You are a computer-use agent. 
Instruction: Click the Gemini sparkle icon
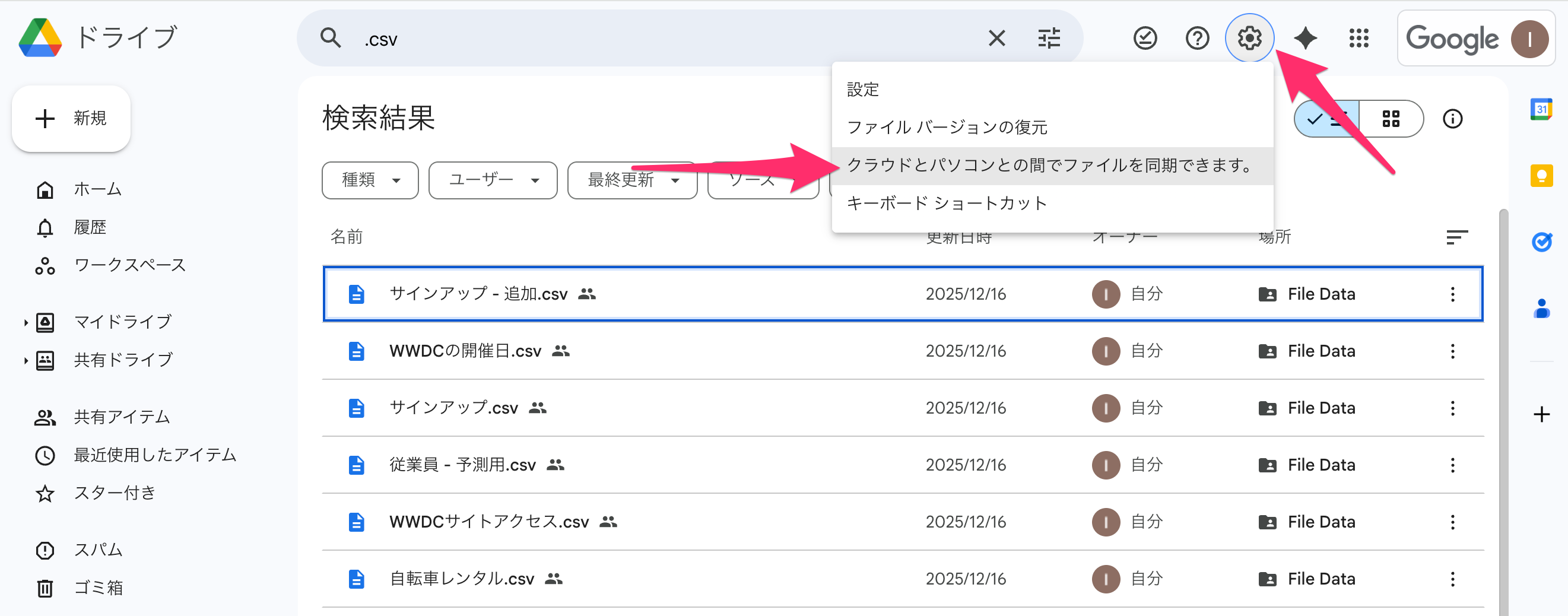pyautogui.click(x=1305, y=39)
